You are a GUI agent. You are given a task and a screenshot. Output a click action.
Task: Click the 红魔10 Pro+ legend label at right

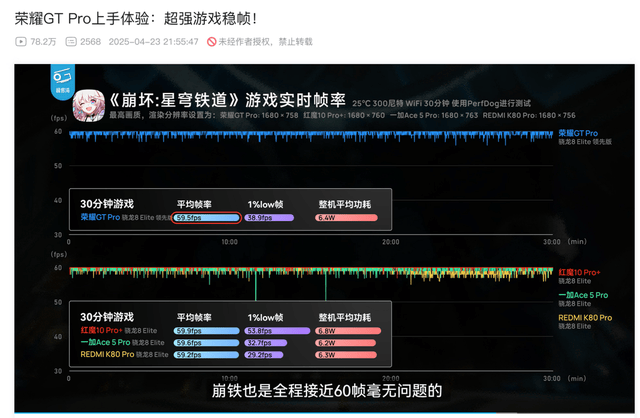pos(579,272)
